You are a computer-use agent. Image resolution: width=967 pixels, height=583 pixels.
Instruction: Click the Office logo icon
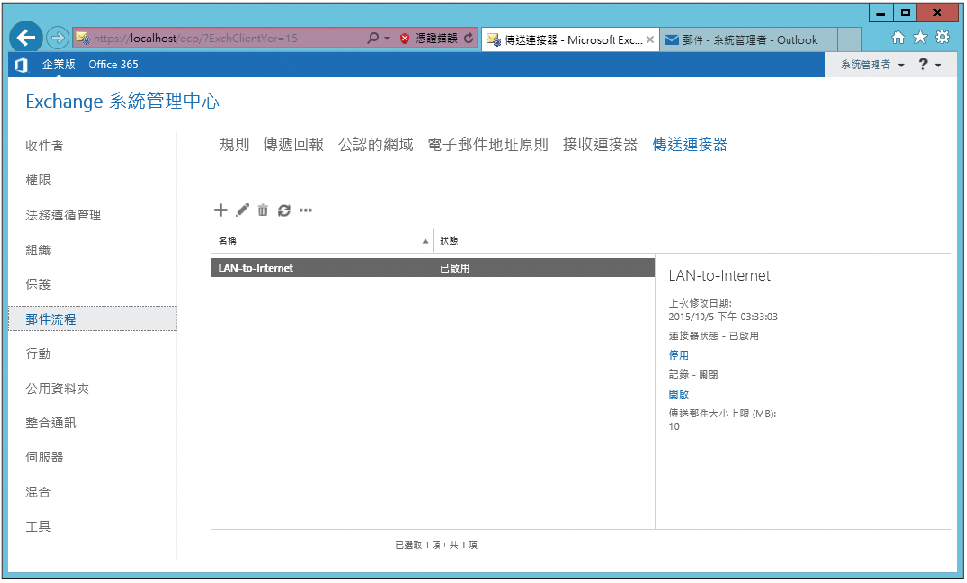[x=21, y=65]
